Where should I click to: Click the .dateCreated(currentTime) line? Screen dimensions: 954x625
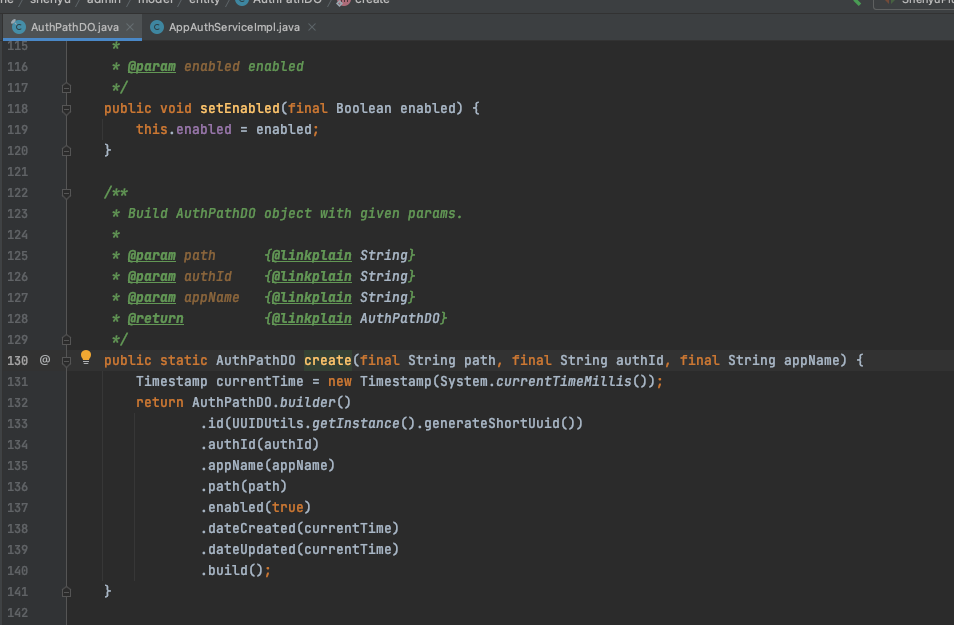click(x=299, y=528)
